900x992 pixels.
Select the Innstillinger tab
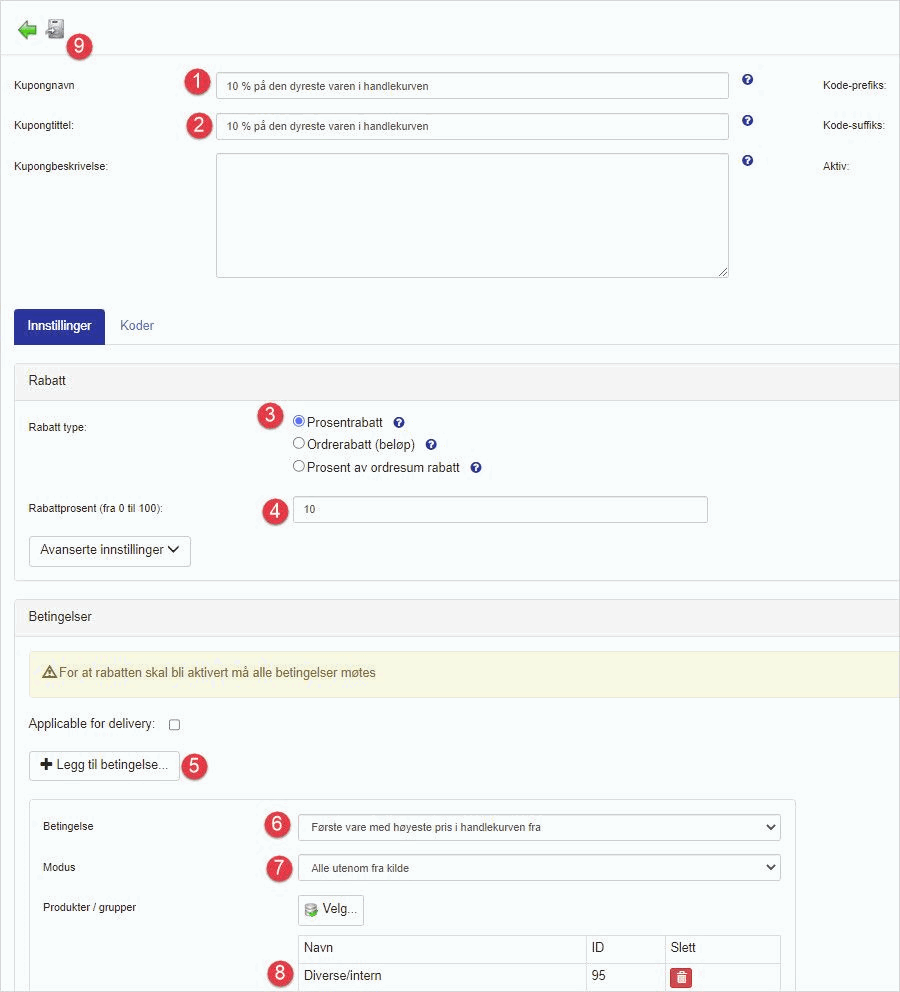pos(59,326)
